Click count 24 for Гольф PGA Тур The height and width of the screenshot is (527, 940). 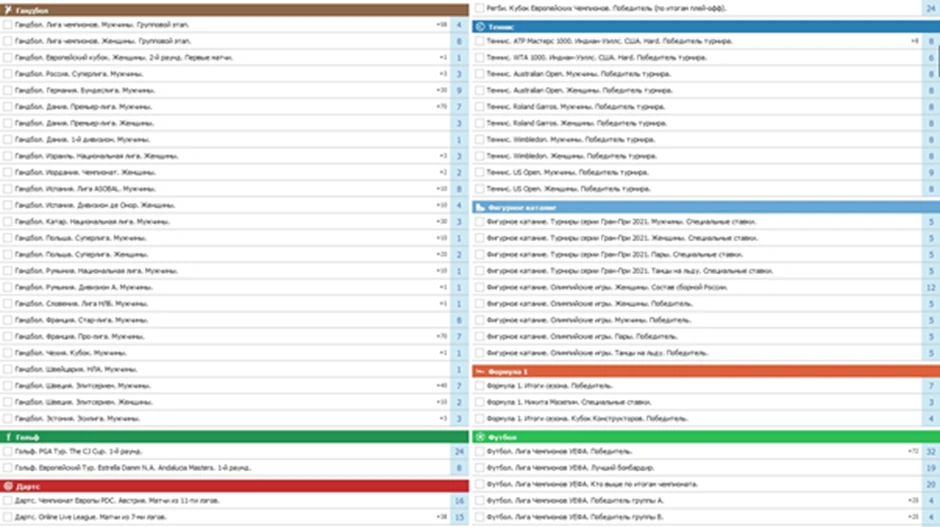pos(459,451)
